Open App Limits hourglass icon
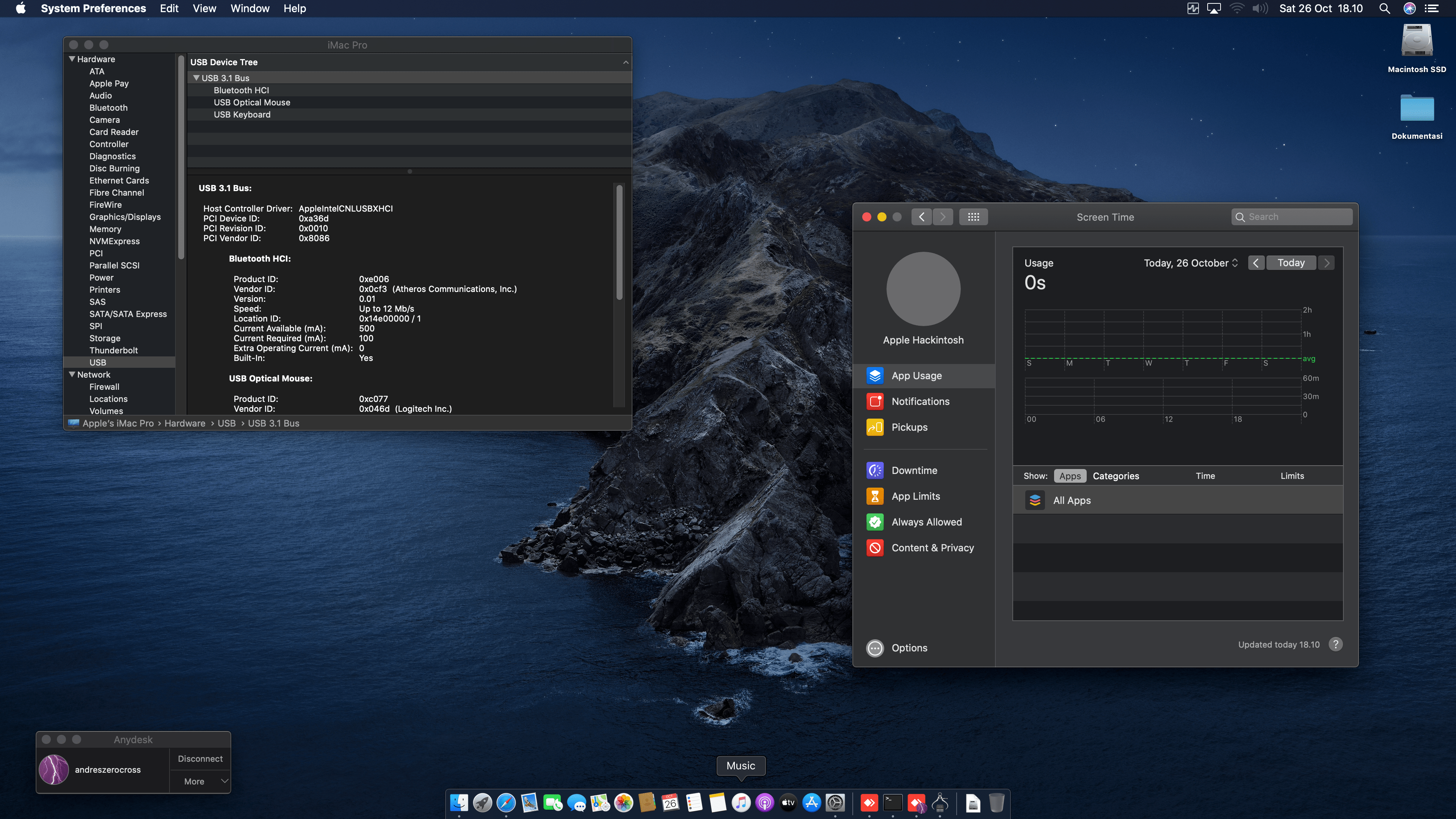This screenshot has height=819, width=1456. coord(875,496)
